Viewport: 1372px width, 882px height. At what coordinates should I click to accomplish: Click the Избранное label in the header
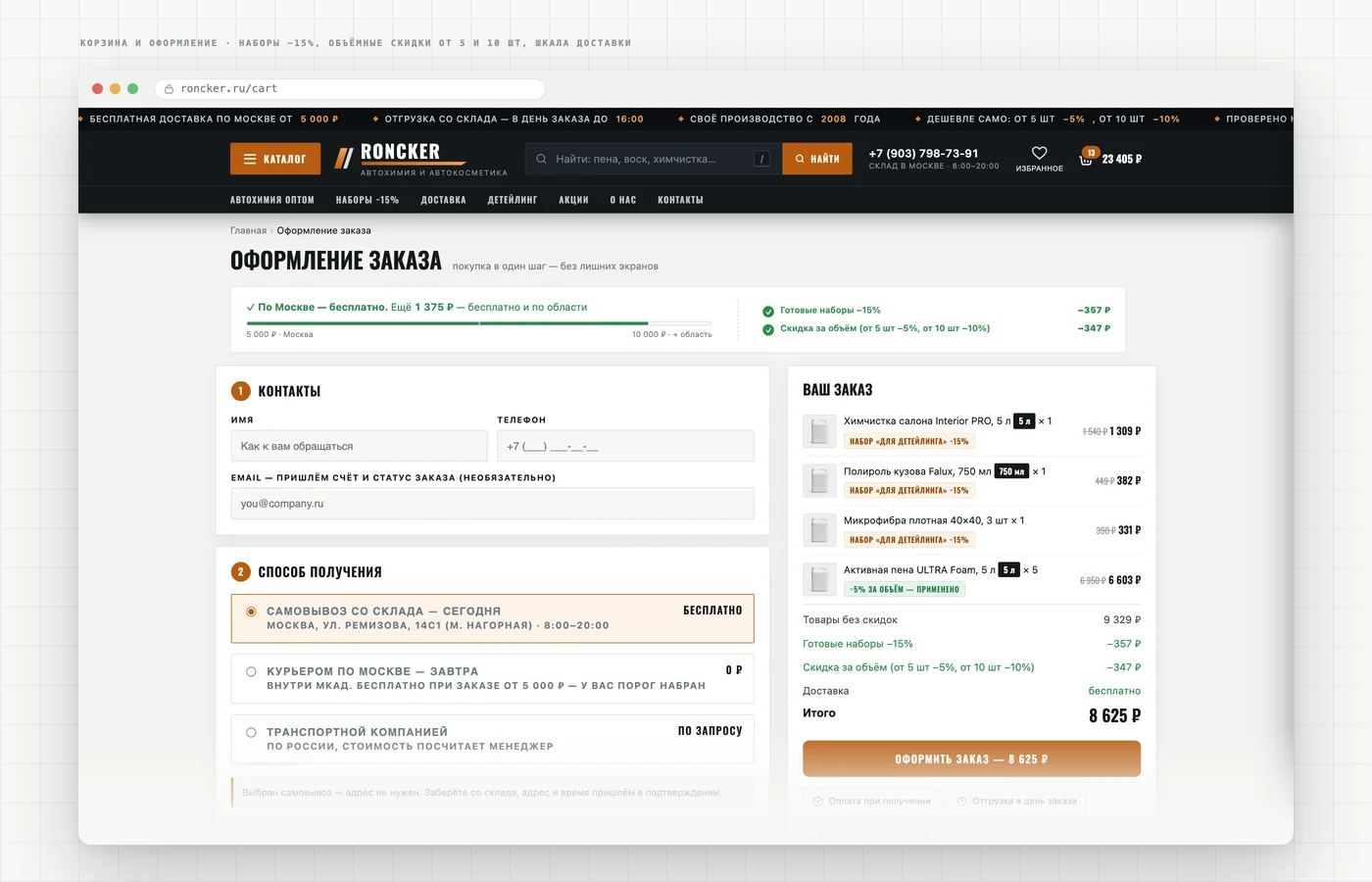pyautogui.click(x=1040, y=169)
